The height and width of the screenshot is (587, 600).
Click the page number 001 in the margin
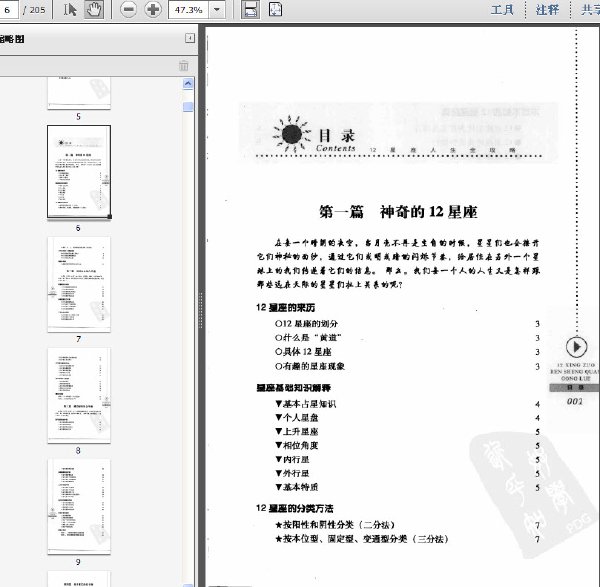(575, 401)
